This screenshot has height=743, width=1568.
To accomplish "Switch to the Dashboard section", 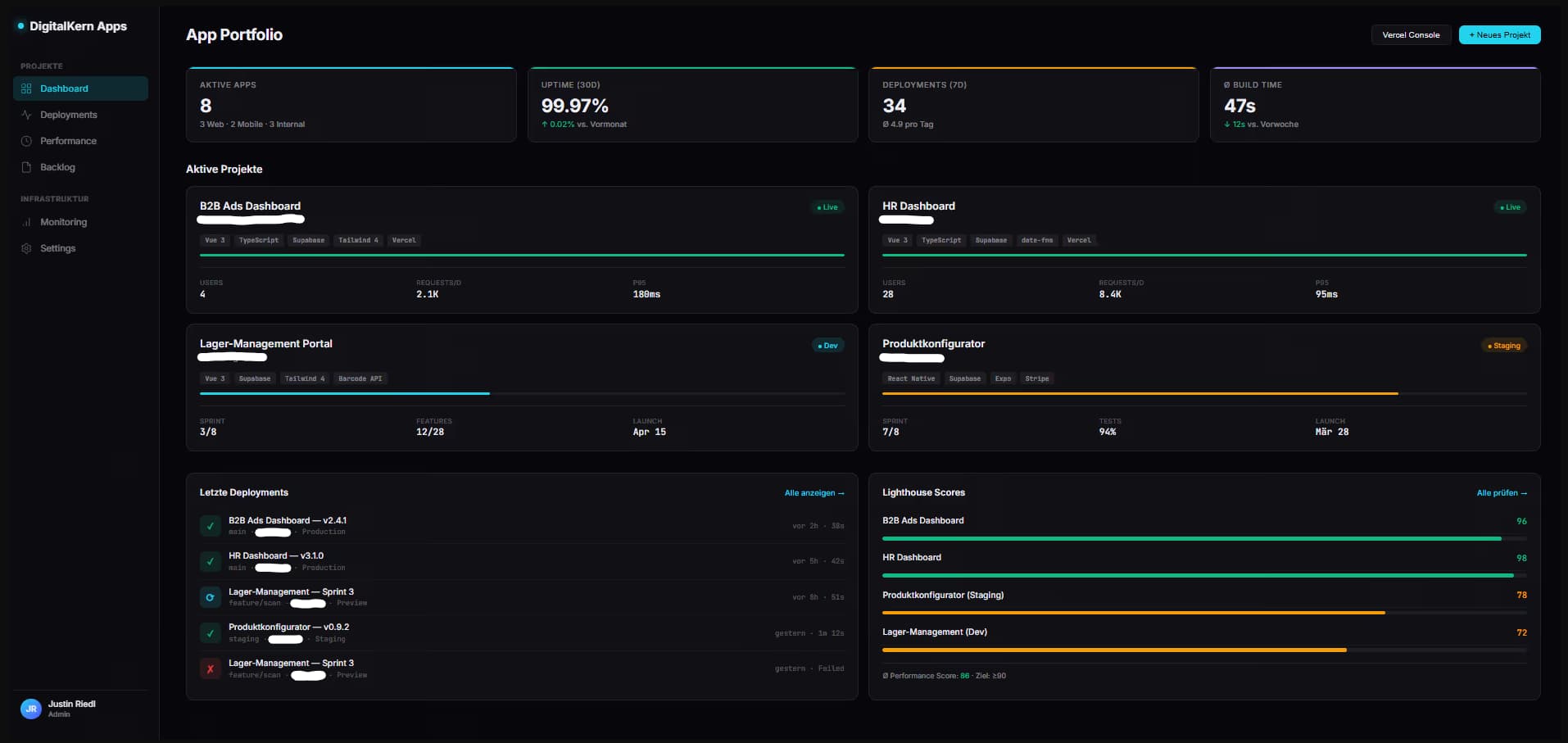I will point(63,88).
